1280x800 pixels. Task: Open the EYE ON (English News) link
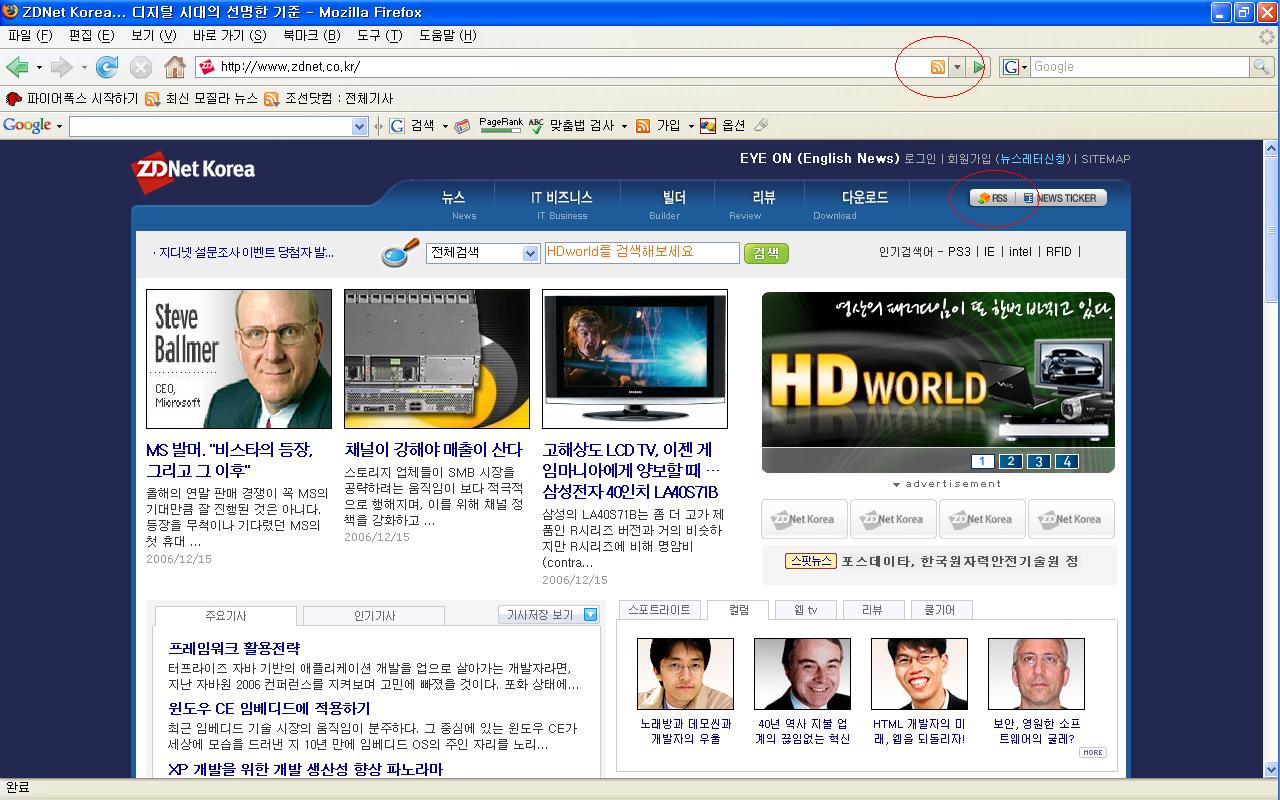tap(819, 158)
